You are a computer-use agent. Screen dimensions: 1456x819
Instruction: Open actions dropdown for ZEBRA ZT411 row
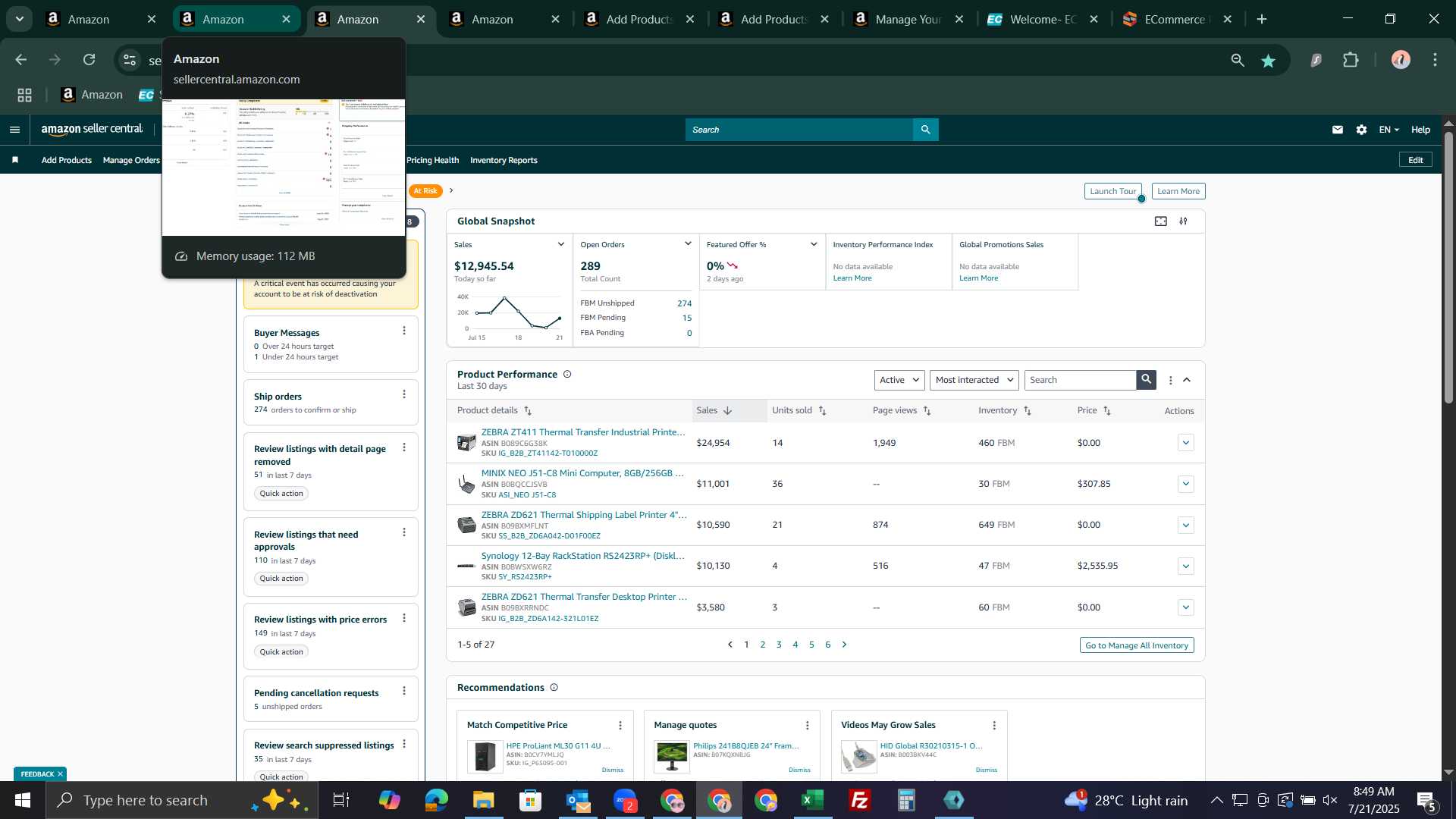coord(1186,443)
